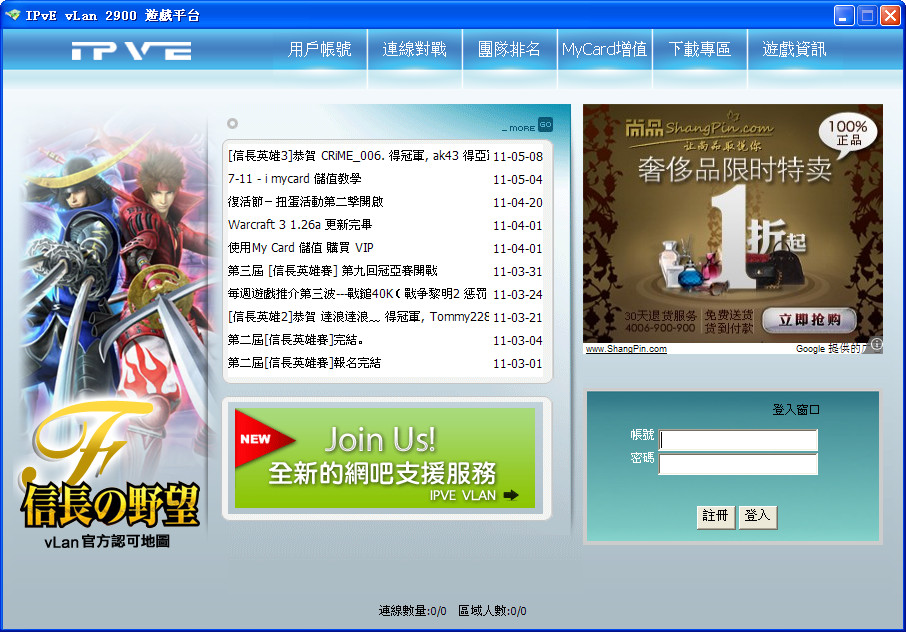Viewport: 906px width, 632px height.
Task: Open the 用戶帳號 menu
Action: (x=320, y=49)
